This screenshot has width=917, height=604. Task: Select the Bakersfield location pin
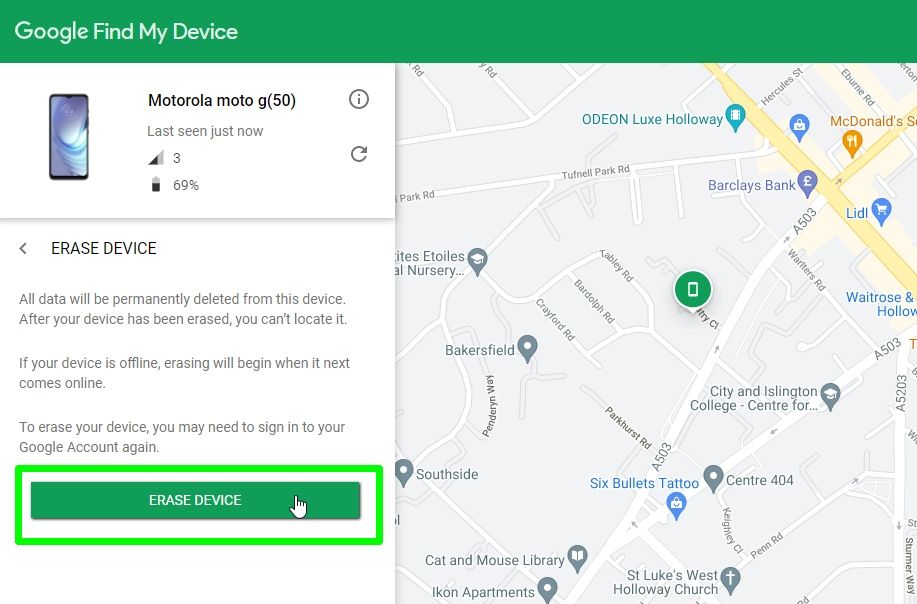click(x=528, y=349)
